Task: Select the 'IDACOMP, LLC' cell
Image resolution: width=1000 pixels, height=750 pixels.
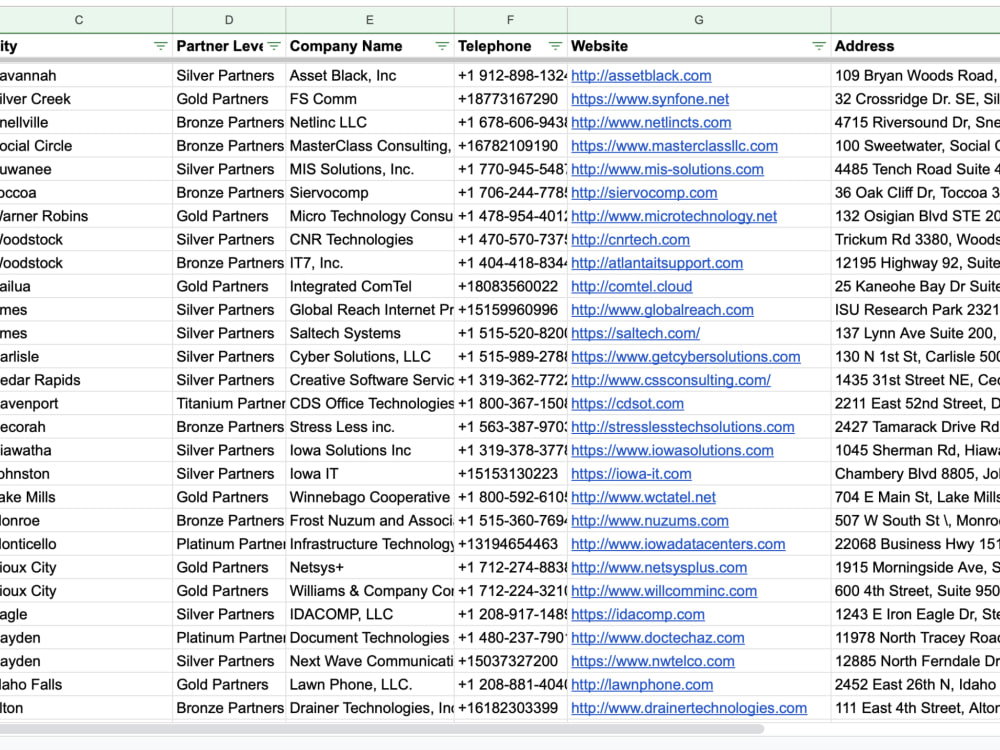Action: [x=370, y=615]
